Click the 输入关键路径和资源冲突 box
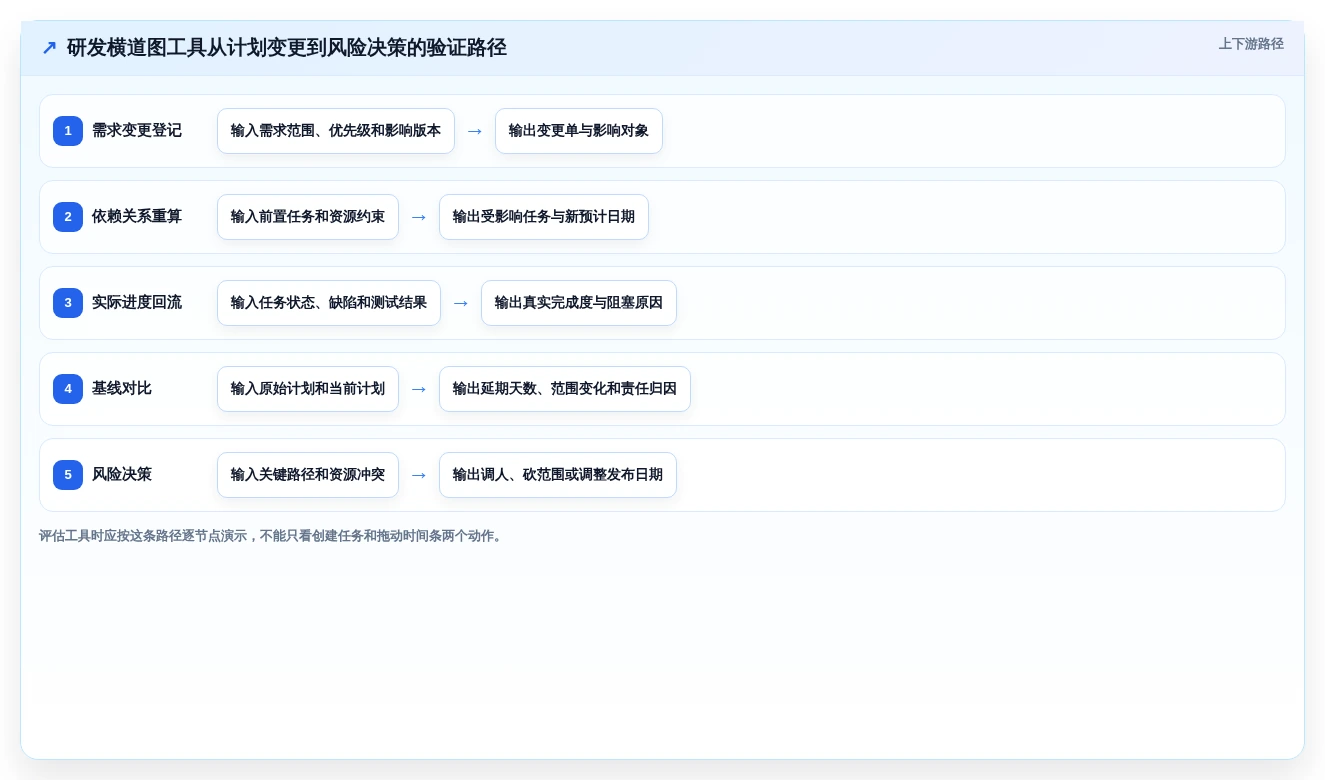1325x780 pixels. click(x=308, y=475)
